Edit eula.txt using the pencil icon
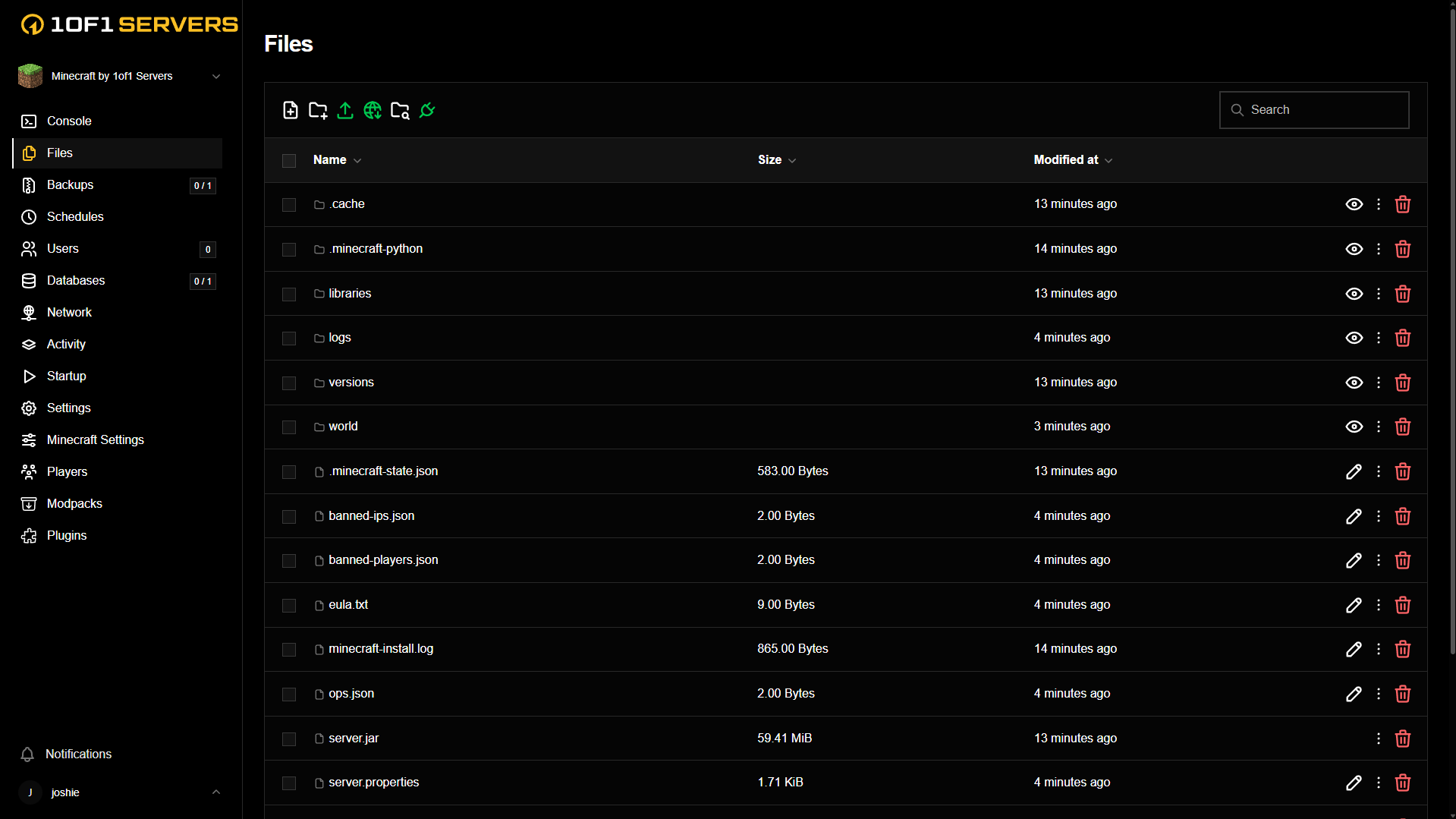 tap(1354, 605)
